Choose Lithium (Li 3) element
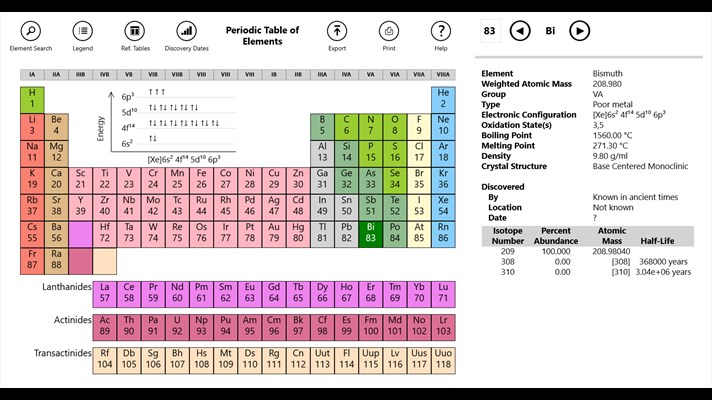This screenshot has width=712, height=400. (x=32, y=127)
